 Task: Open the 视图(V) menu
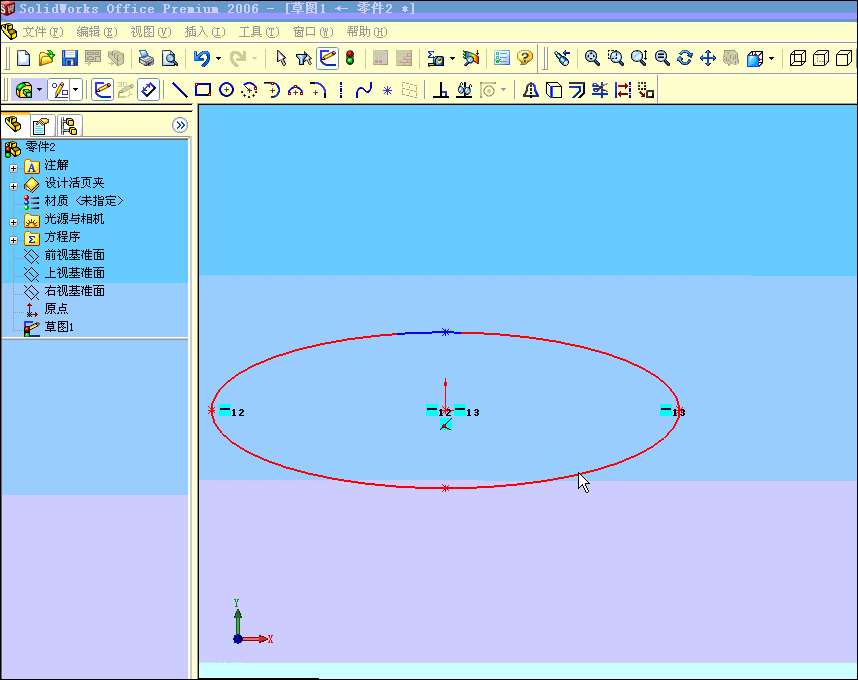point(150,32)
